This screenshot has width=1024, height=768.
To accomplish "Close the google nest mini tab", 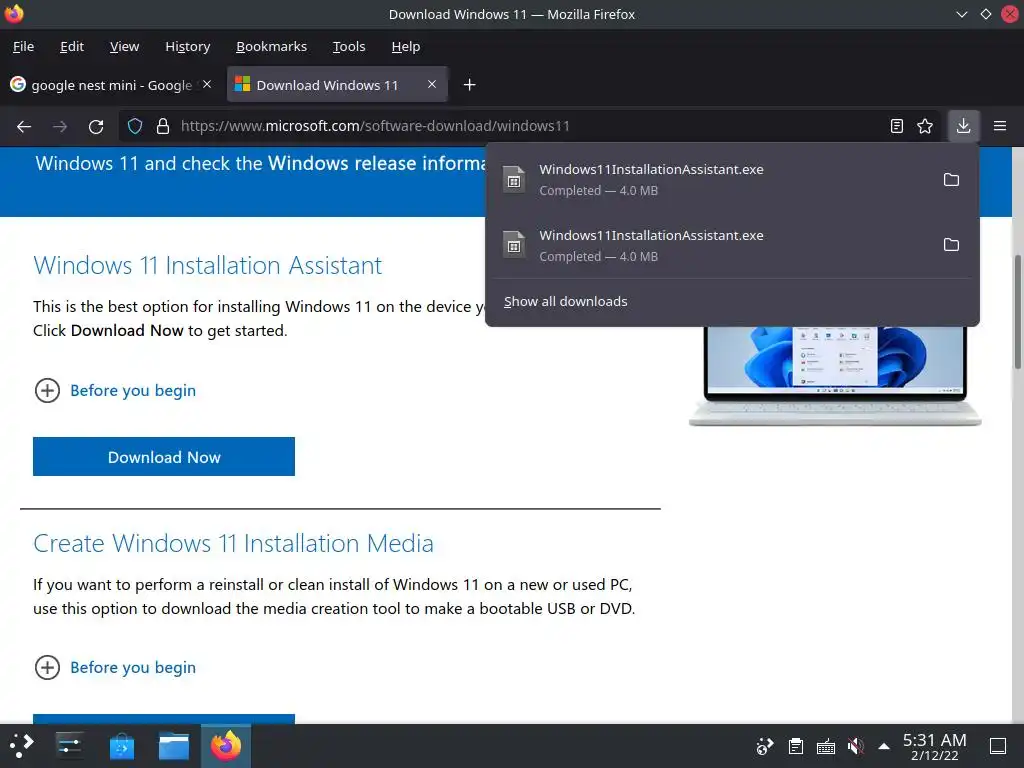I will pos(207,84).
